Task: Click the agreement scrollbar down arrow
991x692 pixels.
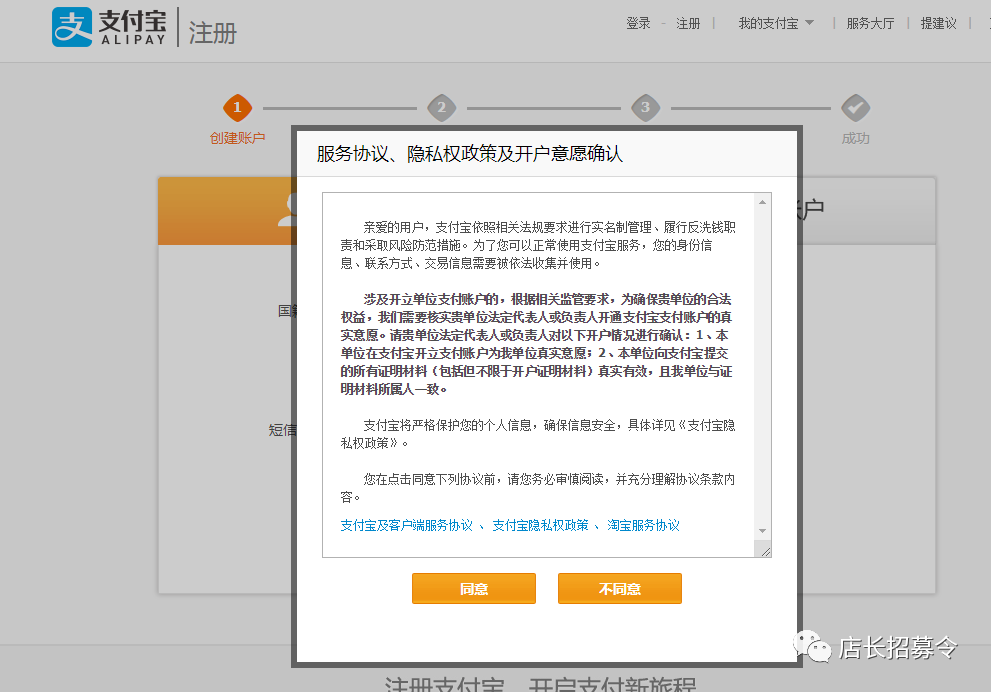Action: [x=762, y=531]
